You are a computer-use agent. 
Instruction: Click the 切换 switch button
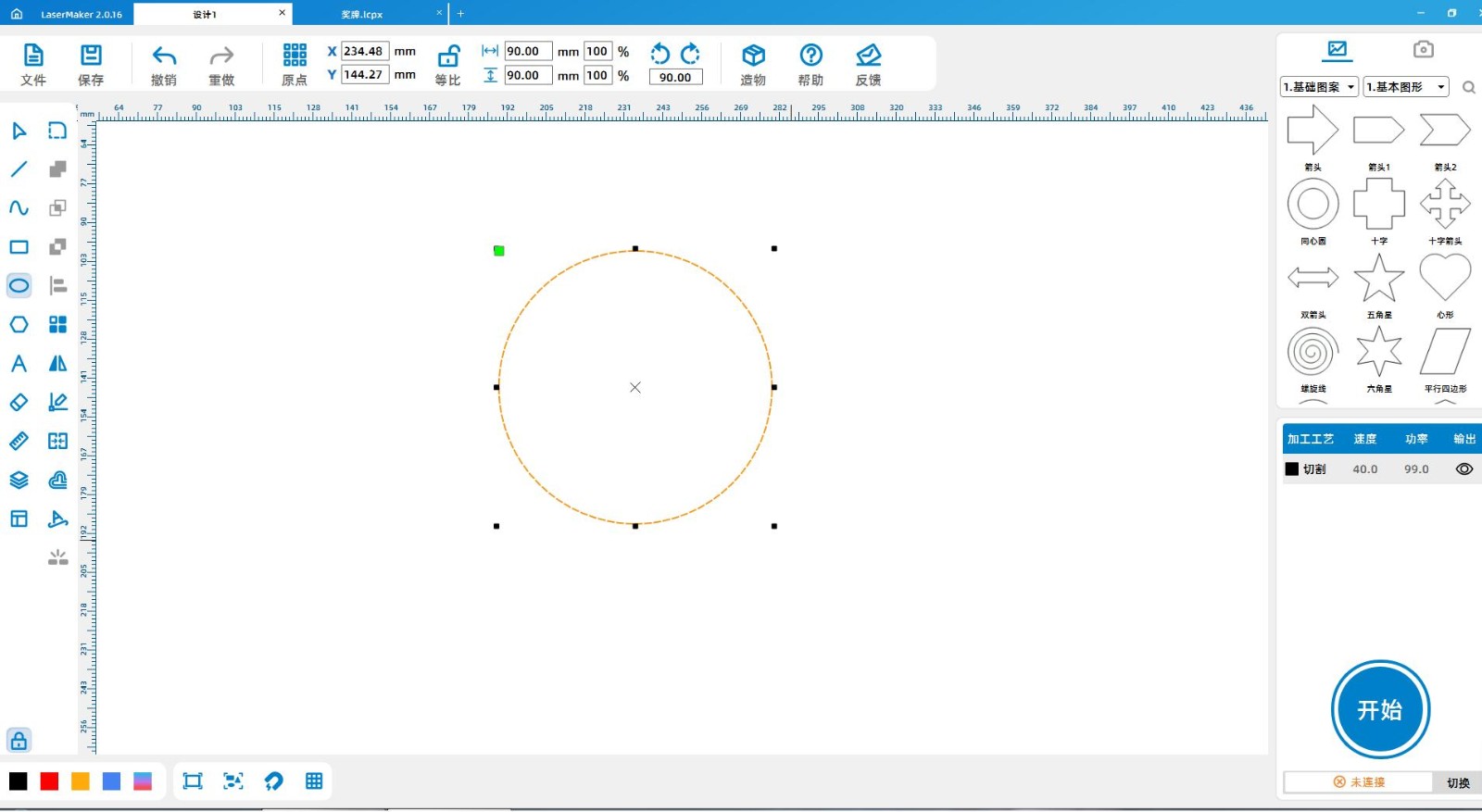pos(1458,782)
